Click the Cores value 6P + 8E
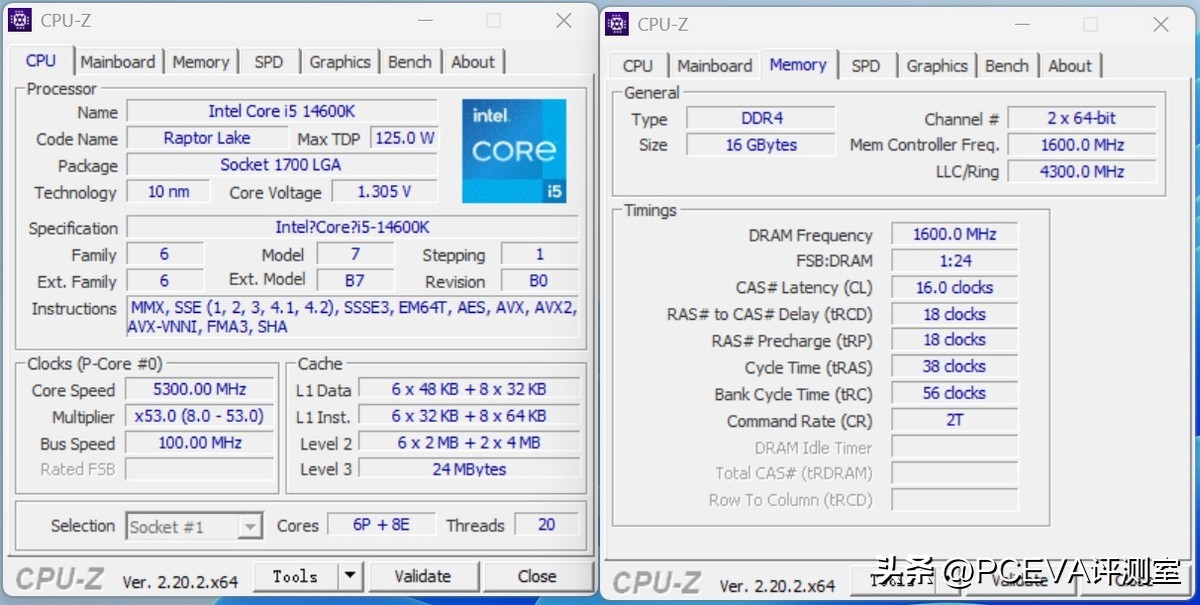 tap(381, 524)
